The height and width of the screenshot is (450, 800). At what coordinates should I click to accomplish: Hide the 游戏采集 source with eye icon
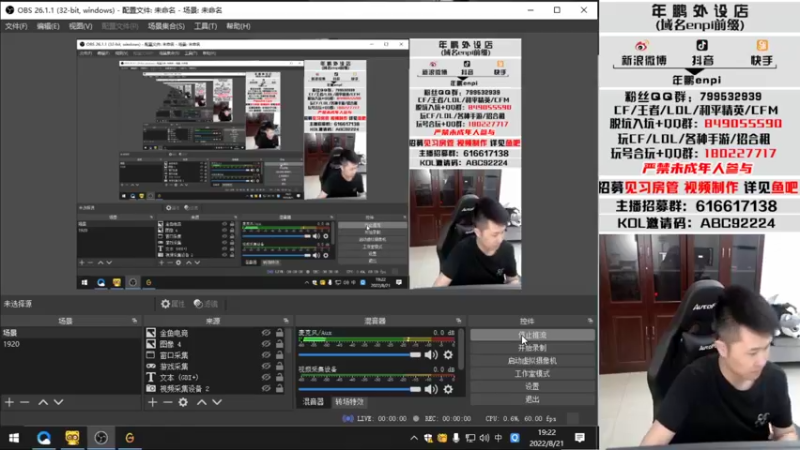[266, 366]
